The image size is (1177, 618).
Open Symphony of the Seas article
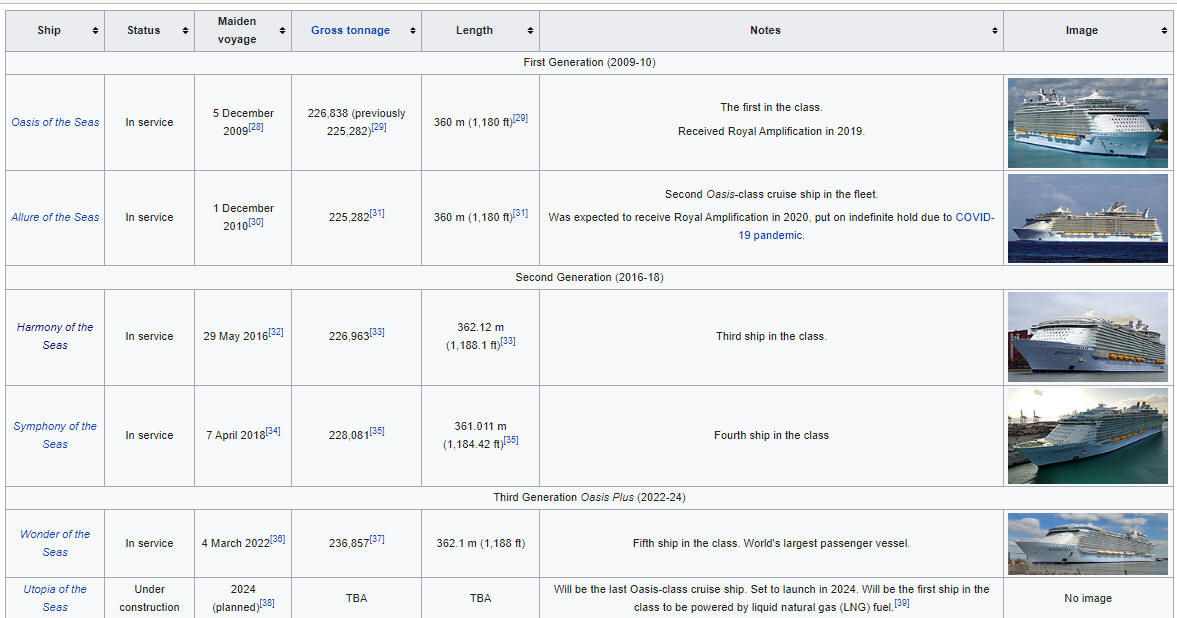pyautogui.click(x=55, y=436)
